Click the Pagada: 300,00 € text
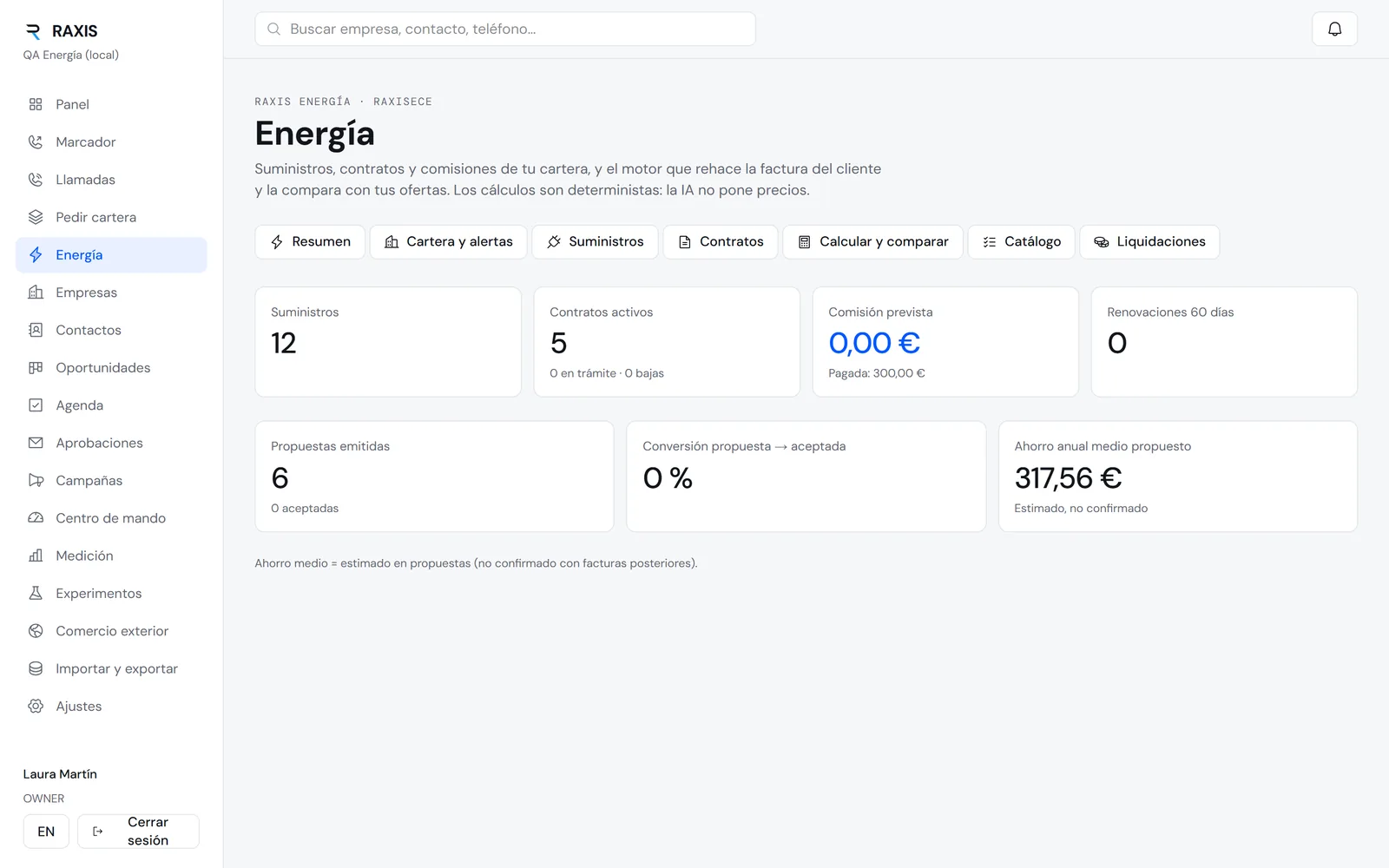 [x=877, y=373]
